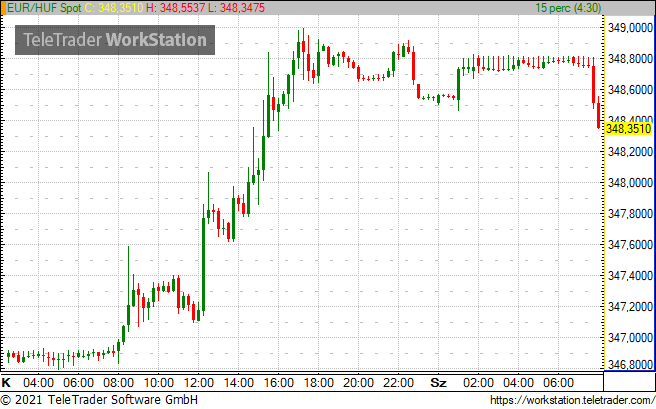Click the high value H: 348,5537
Screen dimensions: 656x409
pyautogui.click(x=176, y=8)
